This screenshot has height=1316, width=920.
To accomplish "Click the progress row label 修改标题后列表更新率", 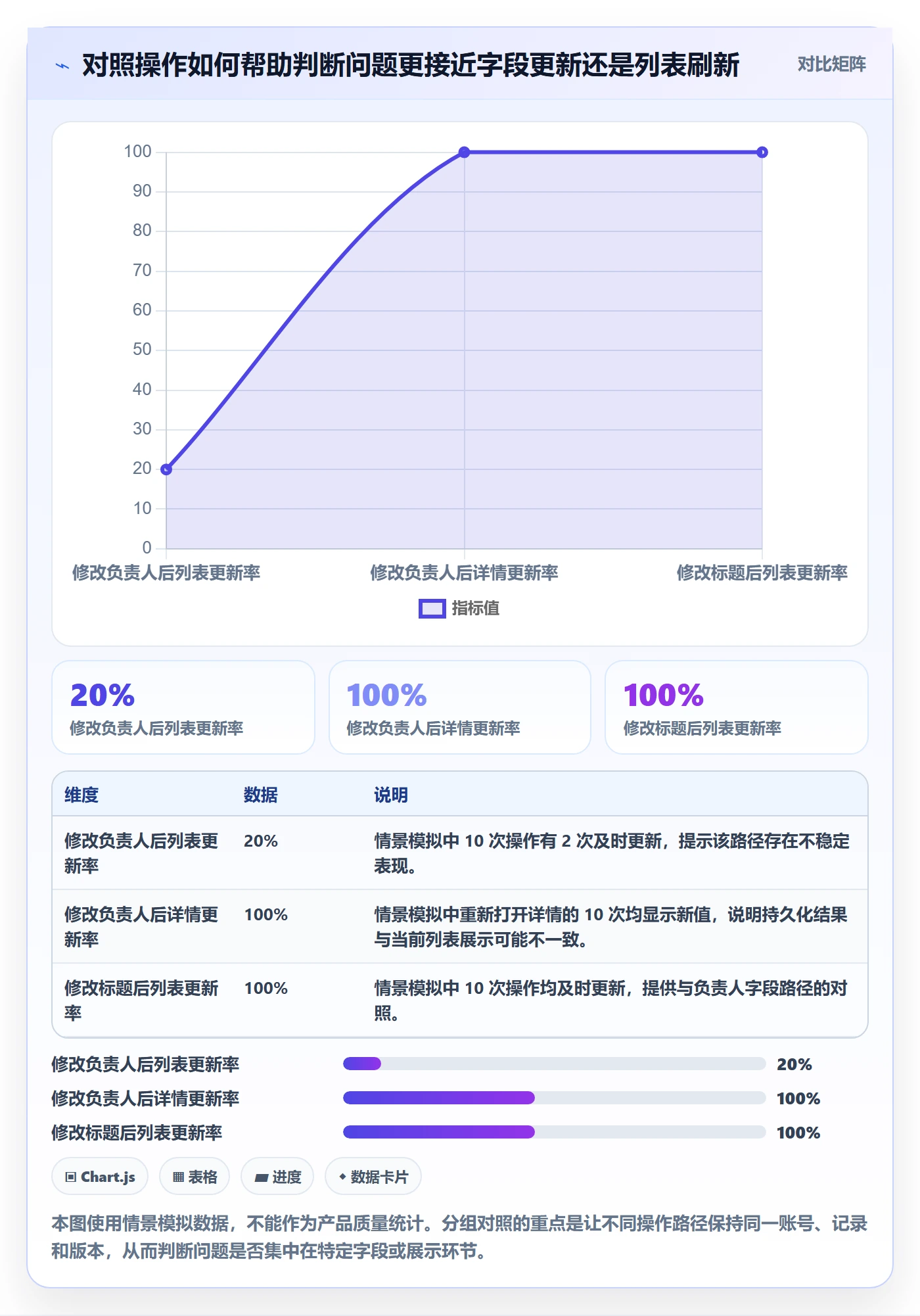I will click(137, 1133).
